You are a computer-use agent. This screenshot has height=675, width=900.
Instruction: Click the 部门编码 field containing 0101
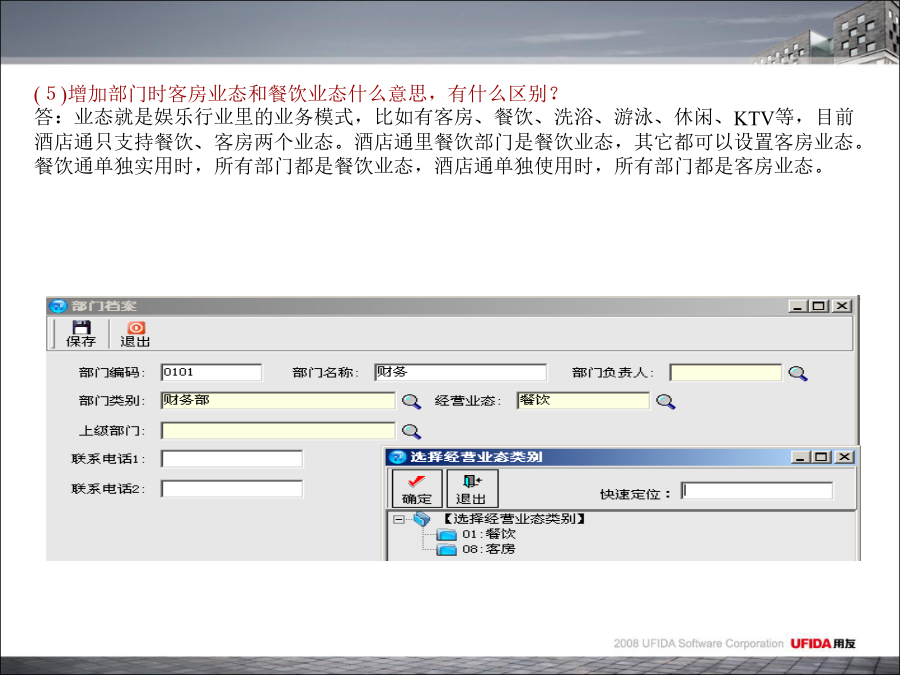click(x=211, y=372)
